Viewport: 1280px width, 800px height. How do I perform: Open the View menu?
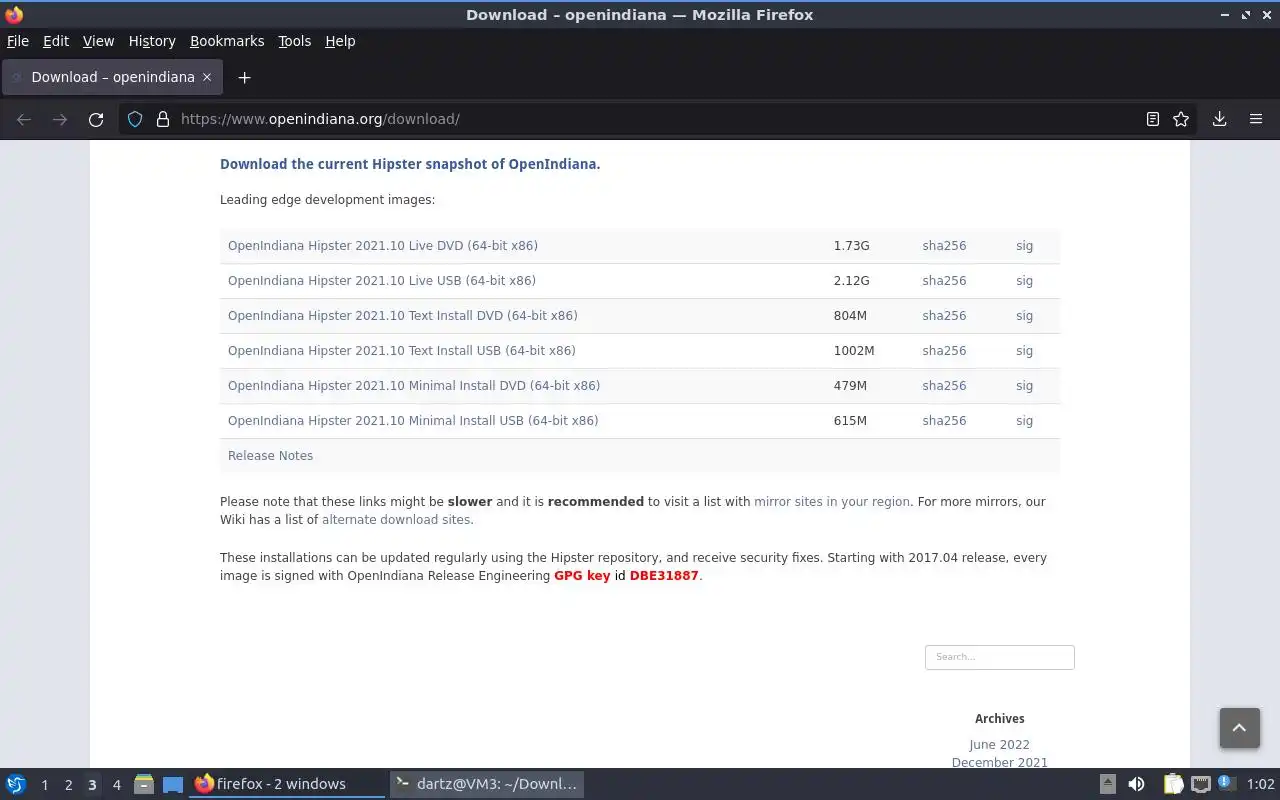pos(98,41)
